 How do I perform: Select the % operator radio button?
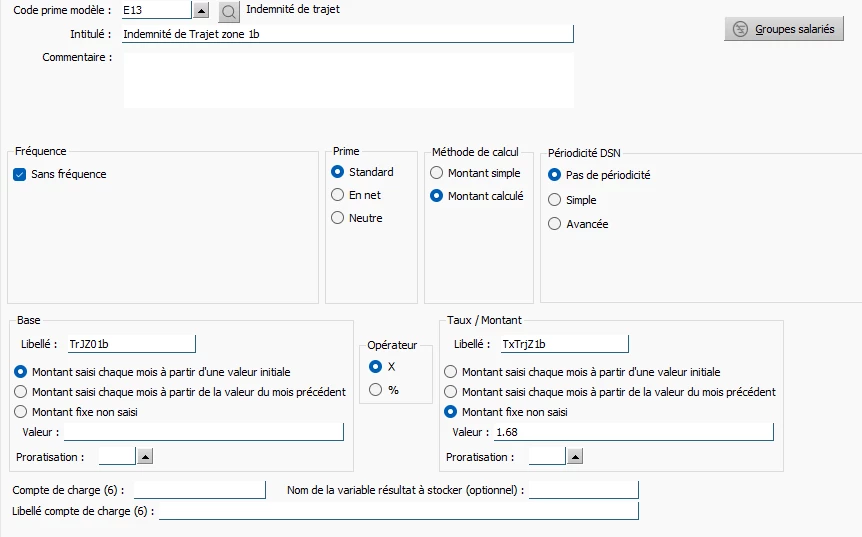(x=376, y=390)
